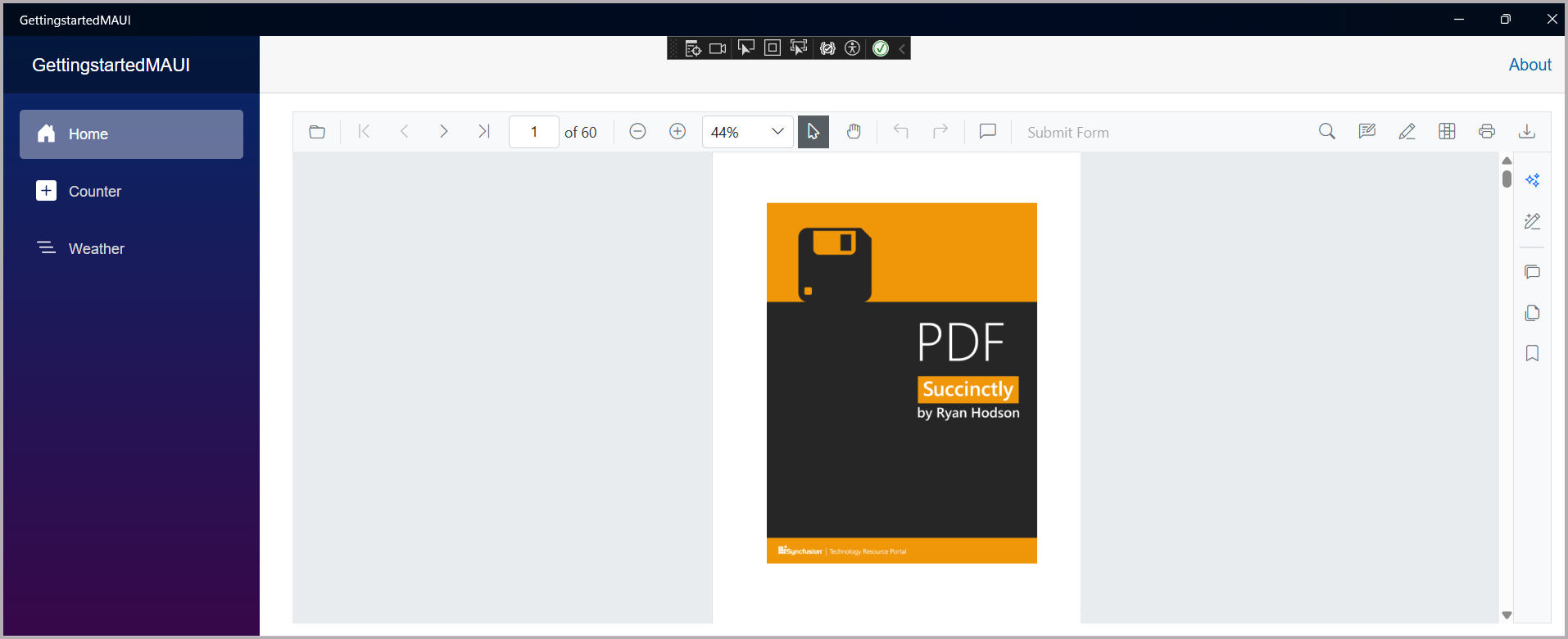
Task: Open the page thumbnails panel icon
Action: pos(1533,313)
